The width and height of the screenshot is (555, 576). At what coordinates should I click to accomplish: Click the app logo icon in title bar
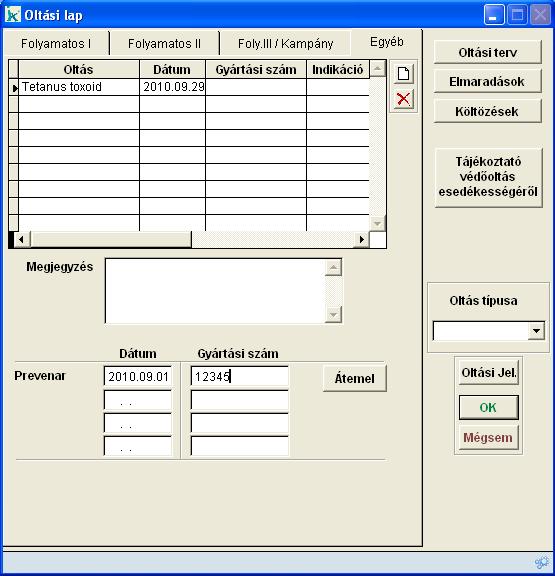pos(13,15)
